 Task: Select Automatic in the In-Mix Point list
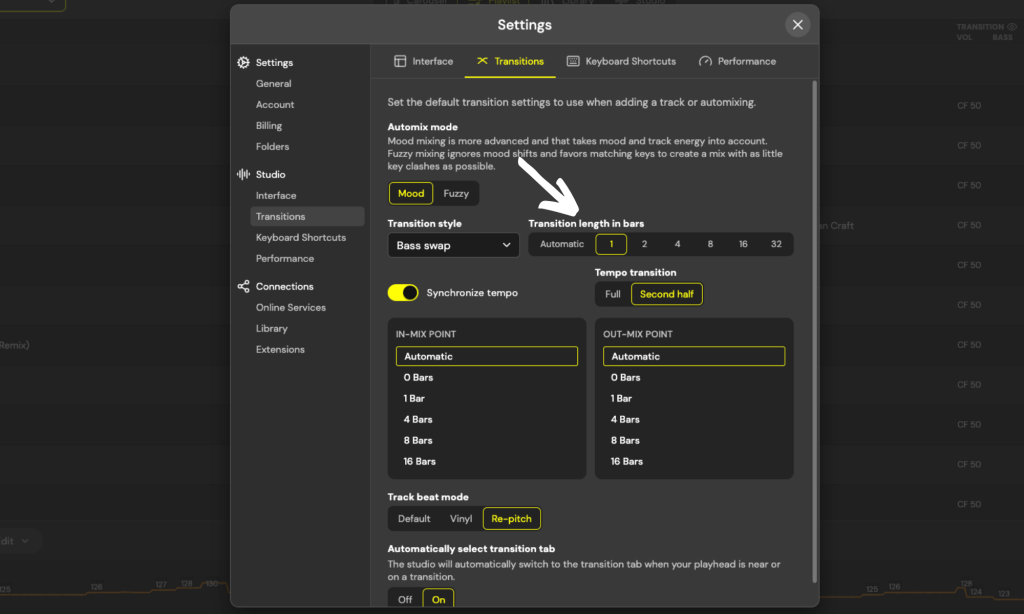point(486,356)
